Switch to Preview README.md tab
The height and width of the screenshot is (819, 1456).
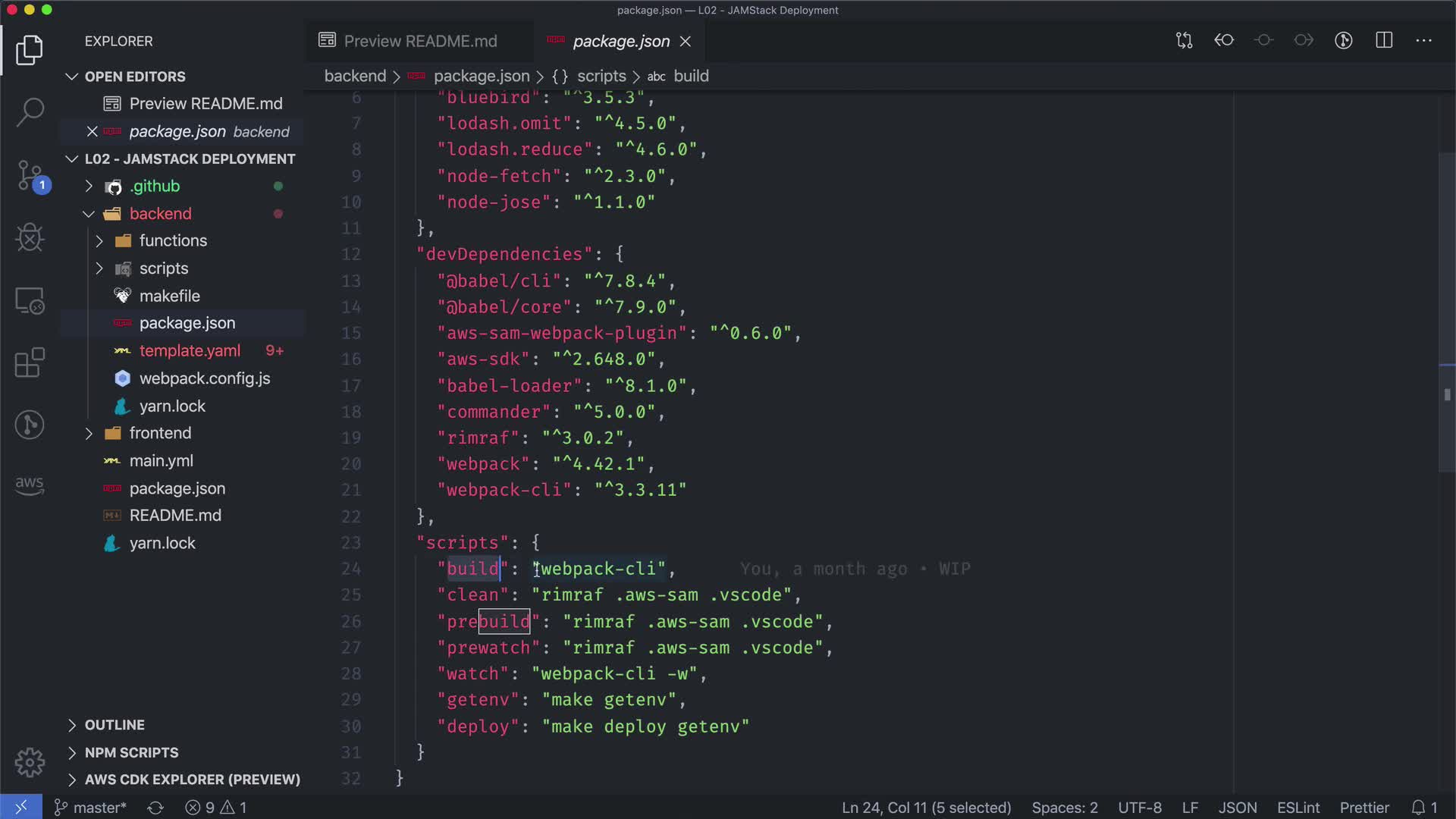tap(420, 41)
